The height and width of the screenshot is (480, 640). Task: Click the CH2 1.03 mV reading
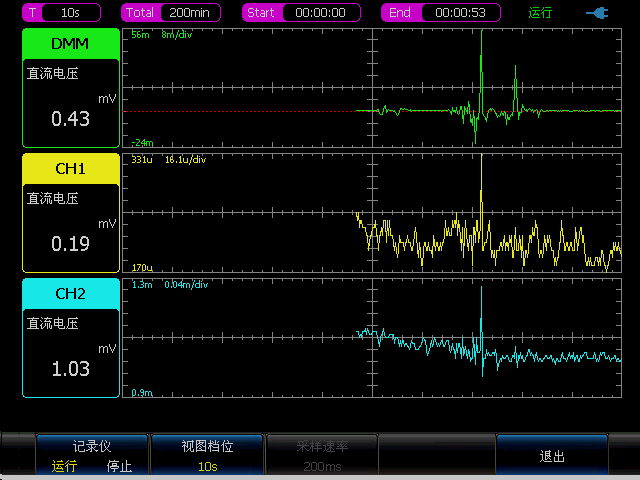tap(70, 369)
